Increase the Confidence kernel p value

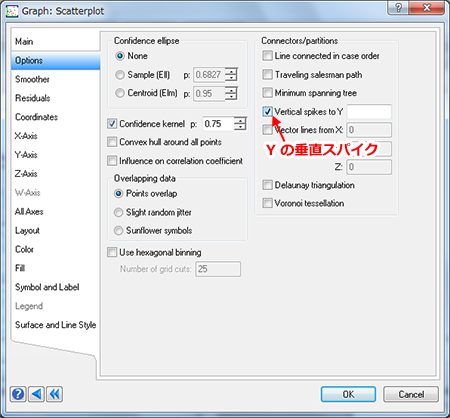[240, 121]
